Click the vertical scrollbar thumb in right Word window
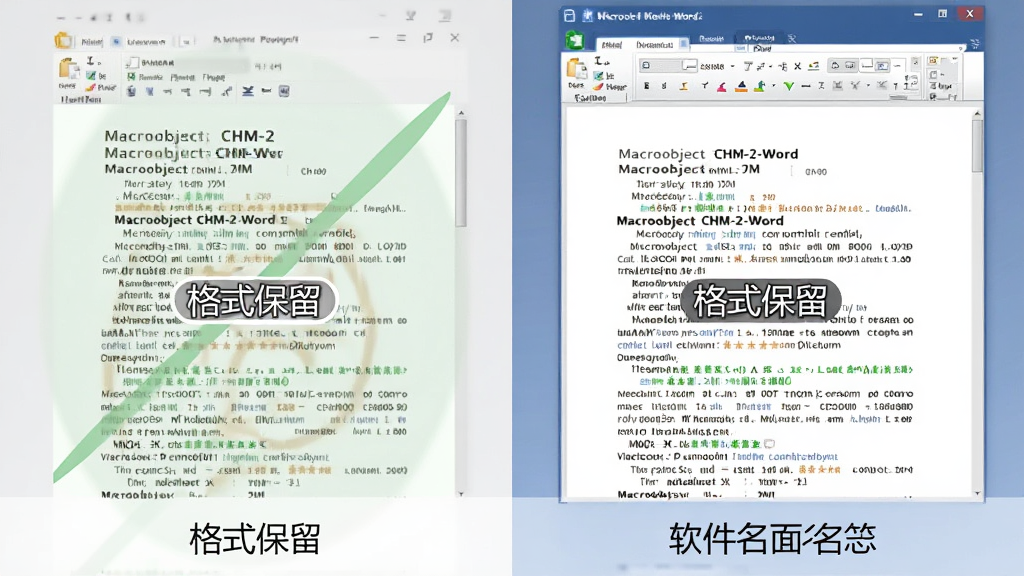The width and height of the screenshot is (1024, 576). [977, 145]
